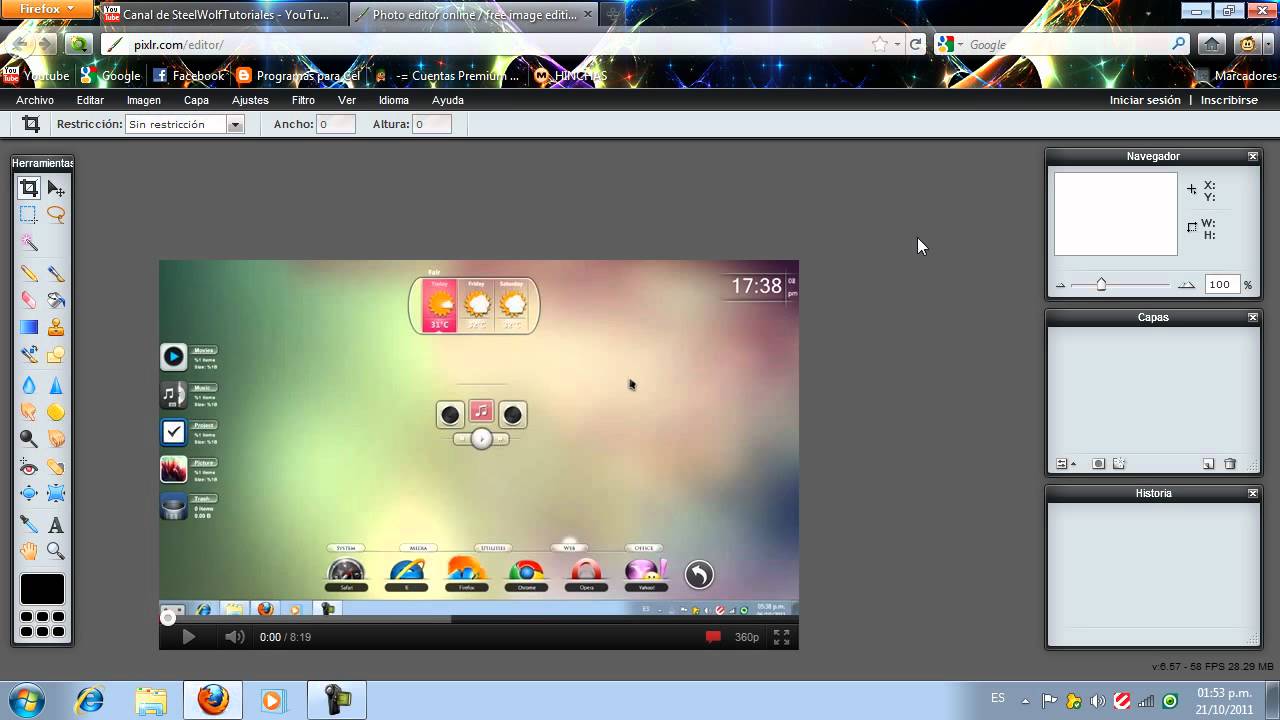Open the Marcadores bookmarks menu
The width and height of the screenshot is (1280, 720).
(1235, 76)
